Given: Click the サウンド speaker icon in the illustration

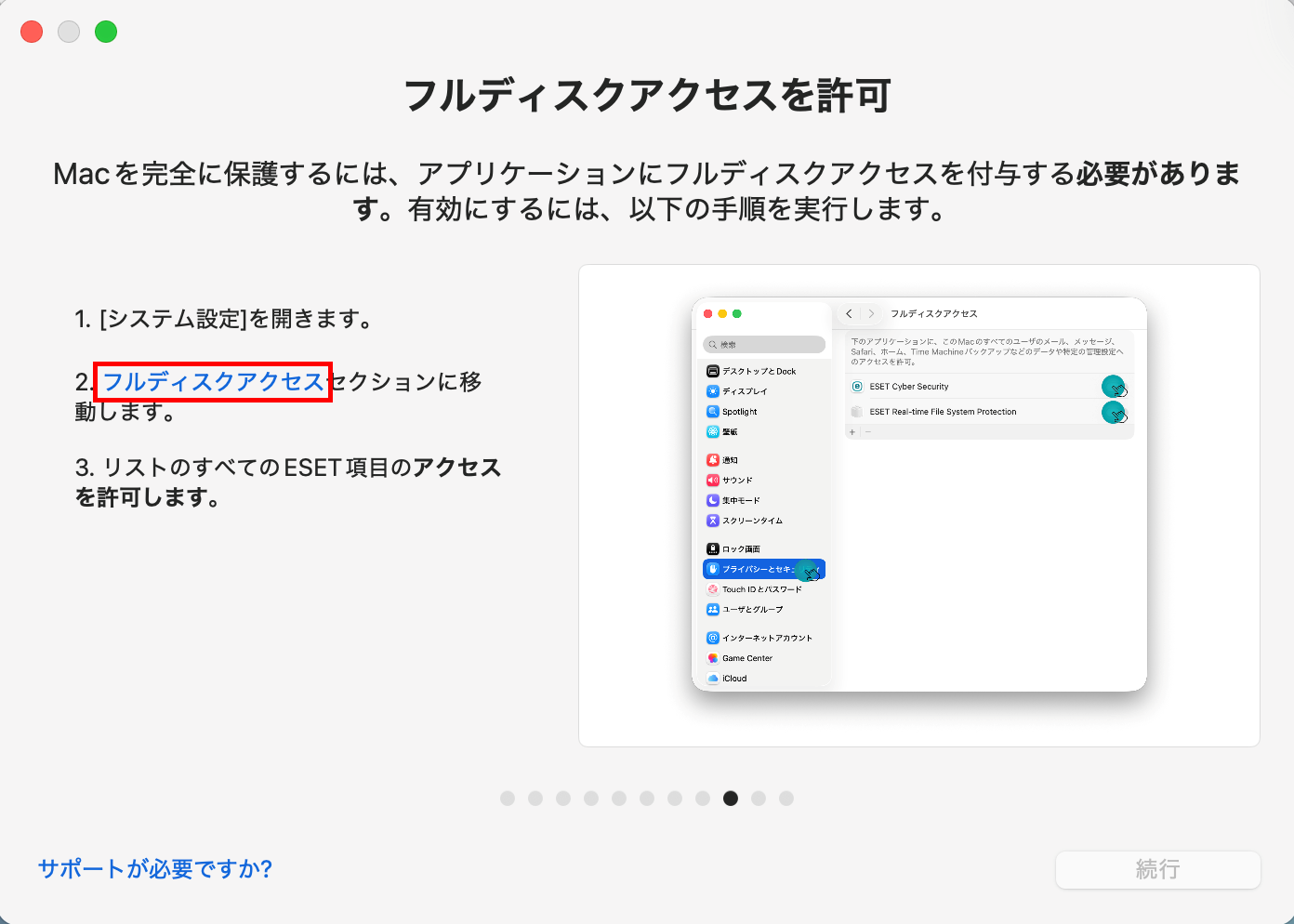Looking at the screenshot, I should tap(713, 480).
